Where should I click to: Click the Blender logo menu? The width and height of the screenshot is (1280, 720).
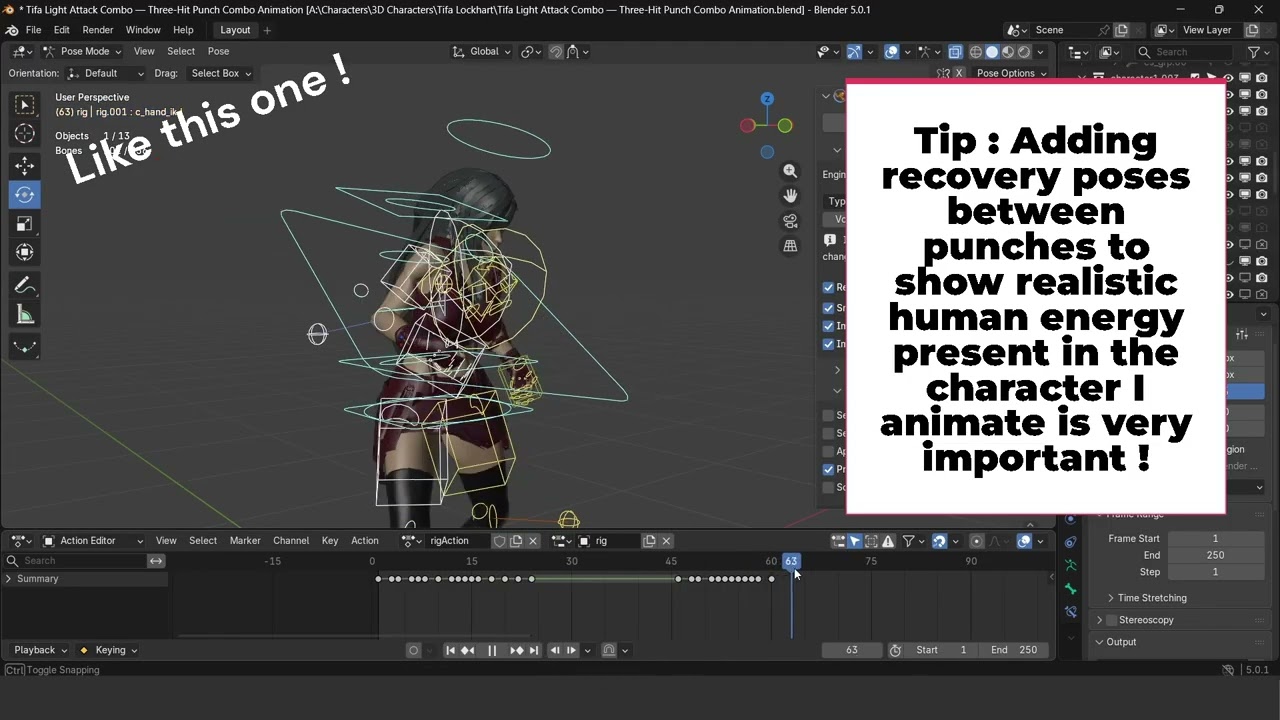click(x=11, y=30)
